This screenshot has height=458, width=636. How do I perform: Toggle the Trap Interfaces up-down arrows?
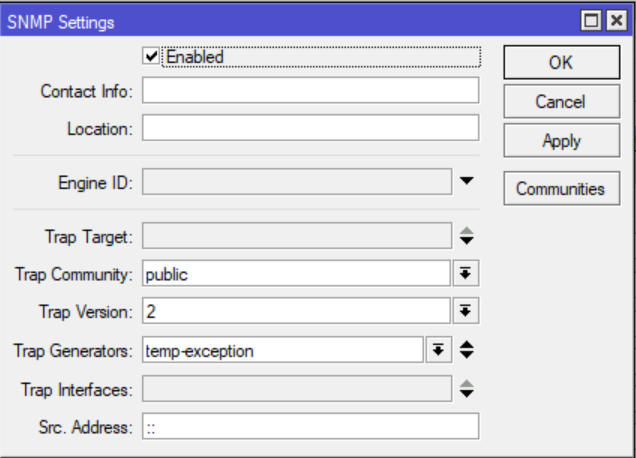pyautogui.click(x=467, y=389)
